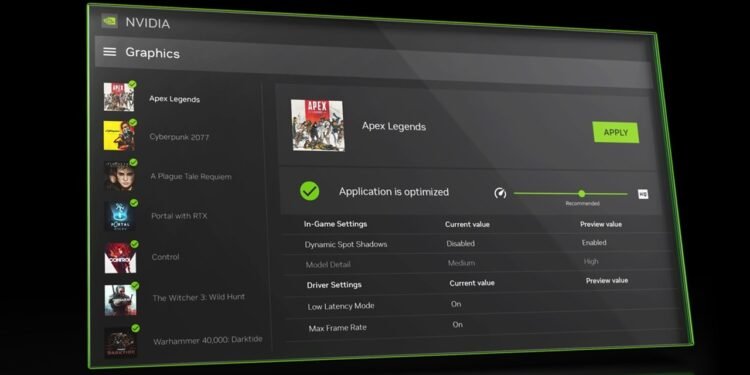Open Cyberpunk 2077 in the game list
Image resolution: width=750 pixels, height=375 pixels.
pyautogui.click(x=179, y=137)
